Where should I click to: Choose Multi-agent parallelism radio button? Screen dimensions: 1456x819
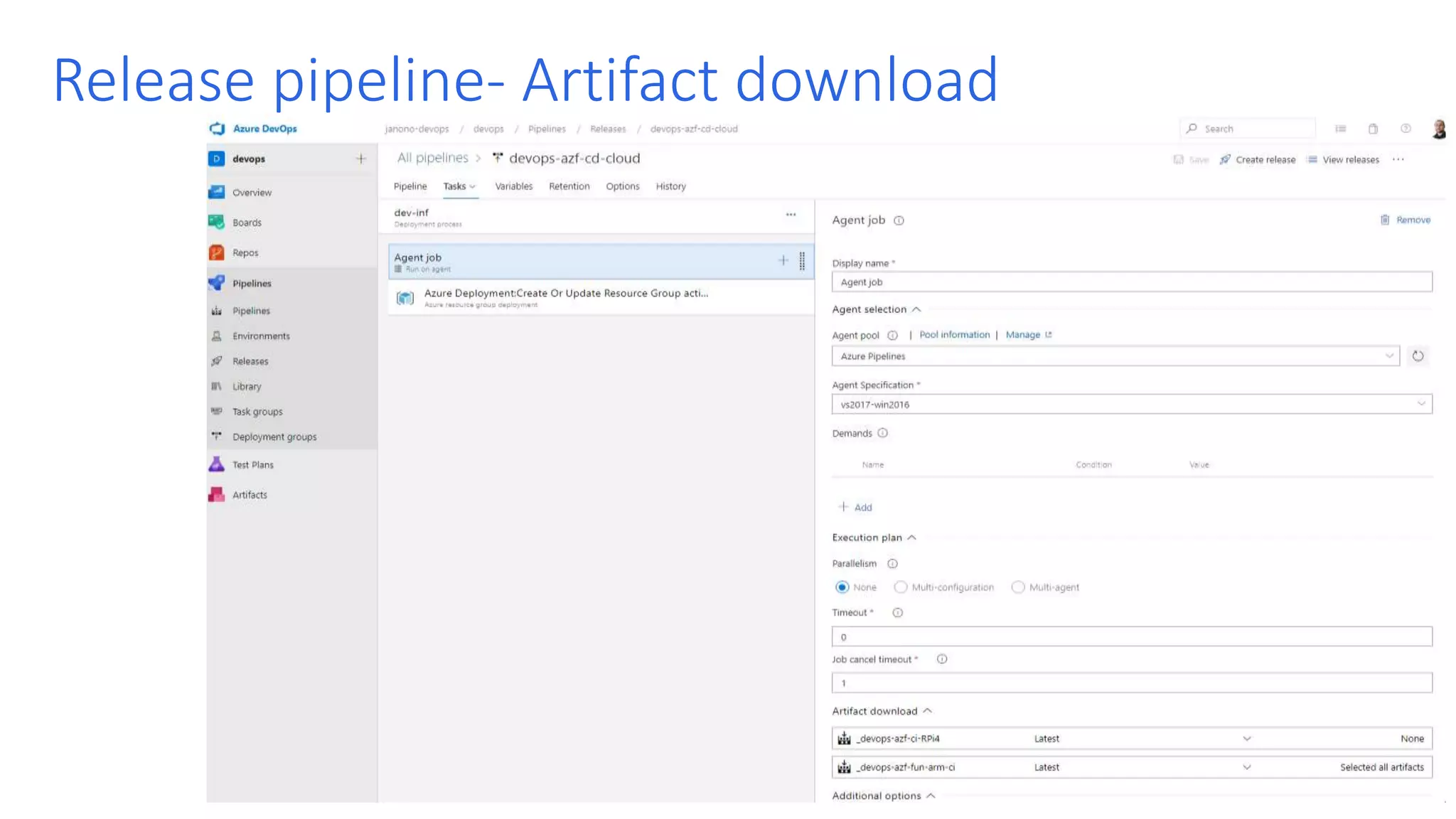[x=1018, y=587]
